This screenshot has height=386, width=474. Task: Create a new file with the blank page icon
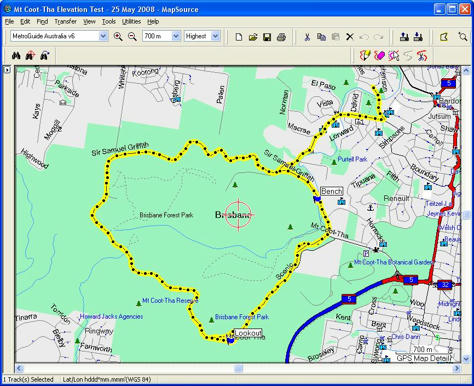(x=239, y=37)
